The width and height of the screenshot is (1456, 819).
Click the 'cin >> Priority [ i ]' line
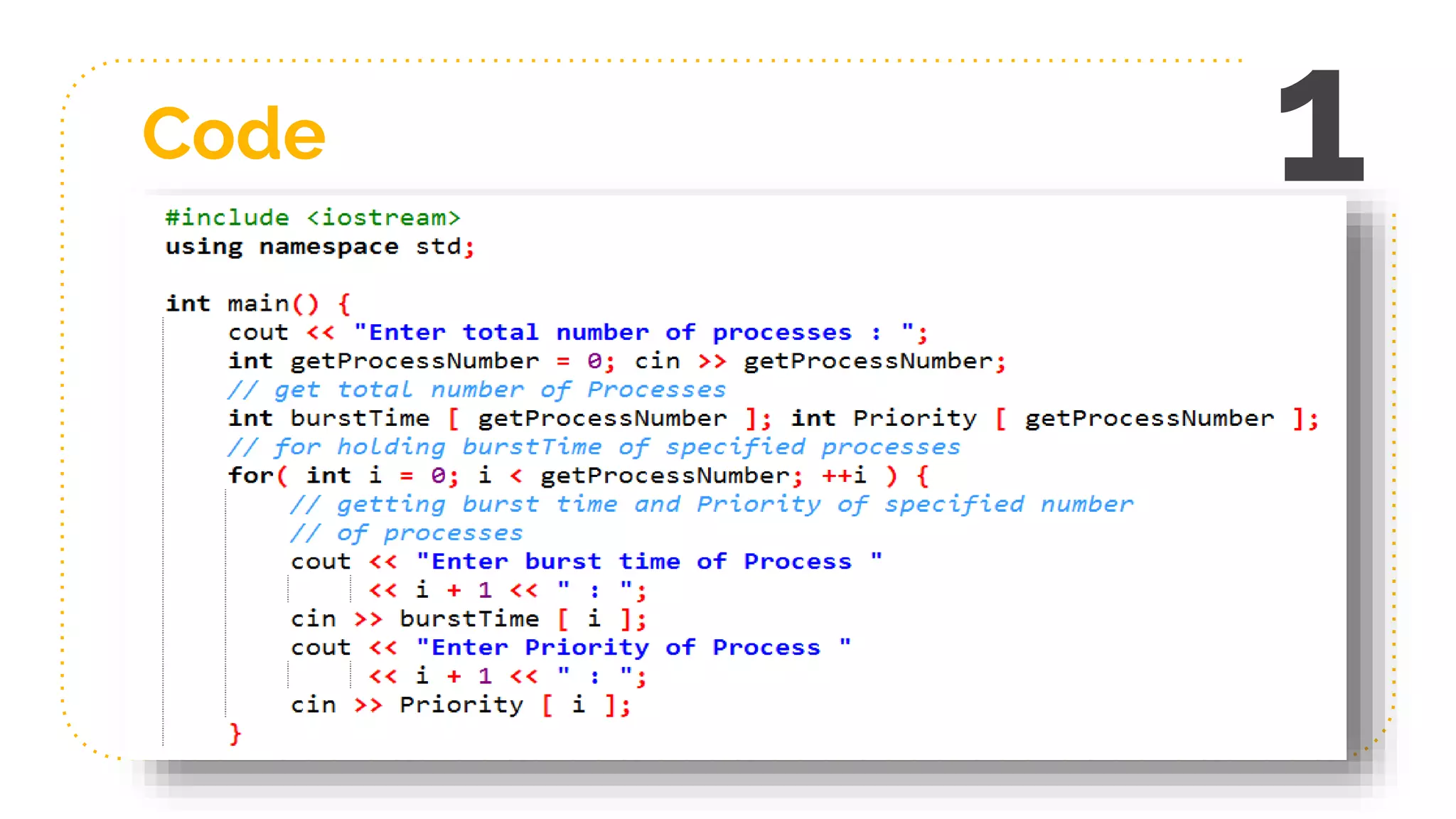coord(460,705)
